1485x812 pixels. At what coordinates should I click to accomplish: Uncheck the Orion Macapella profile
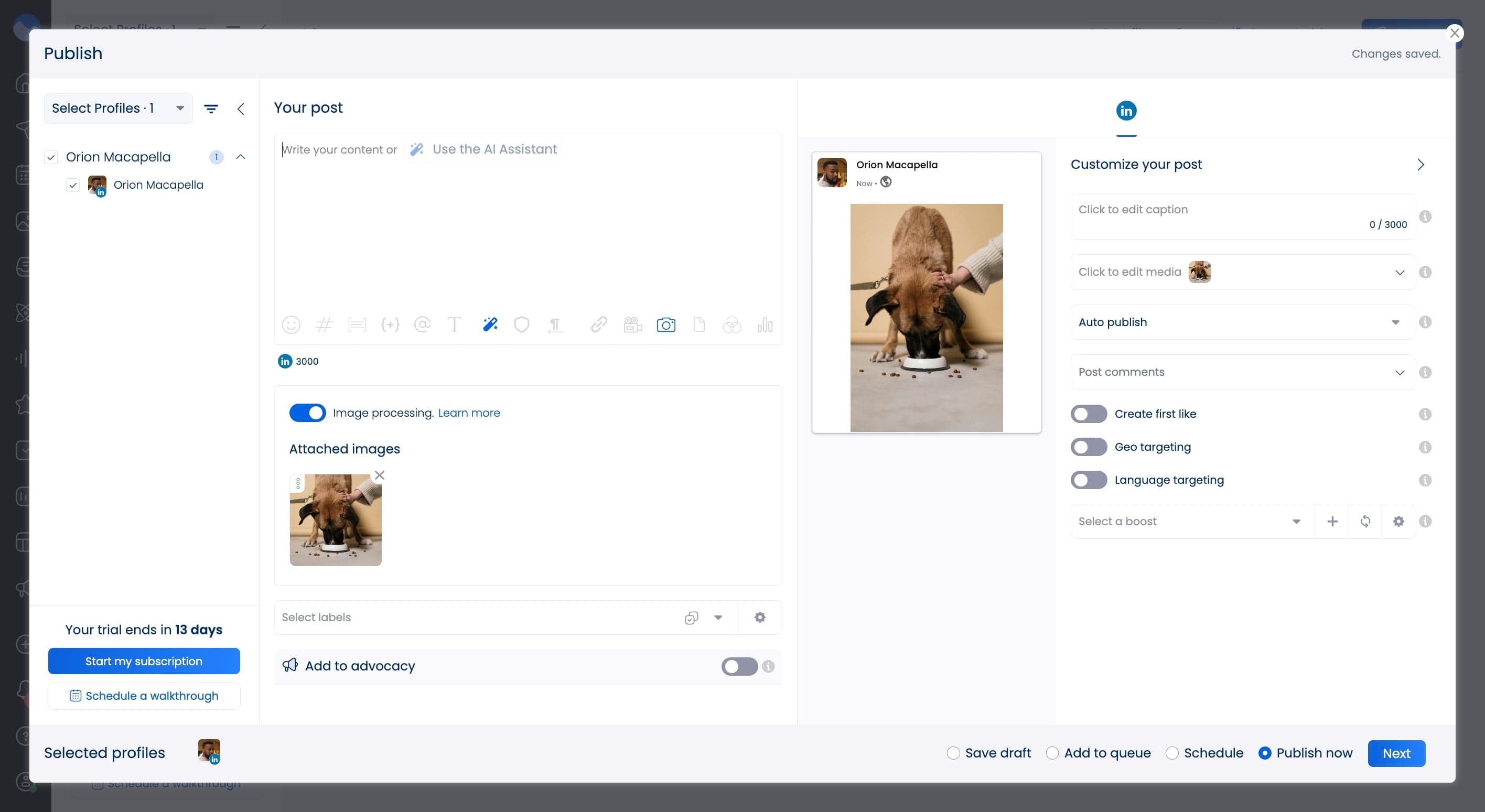tap(73, 185)
